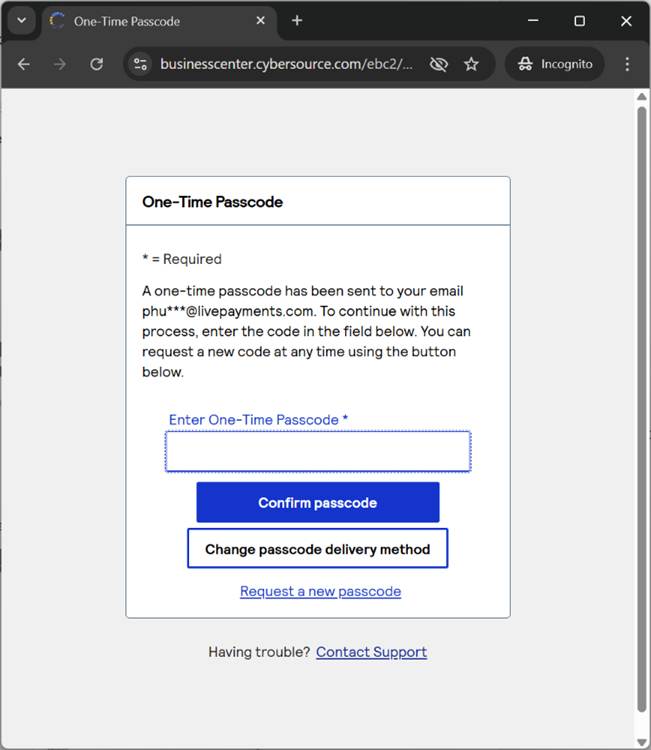View site information icon in address bar
The width and height of the screenshot is (651, 750).
141,64
